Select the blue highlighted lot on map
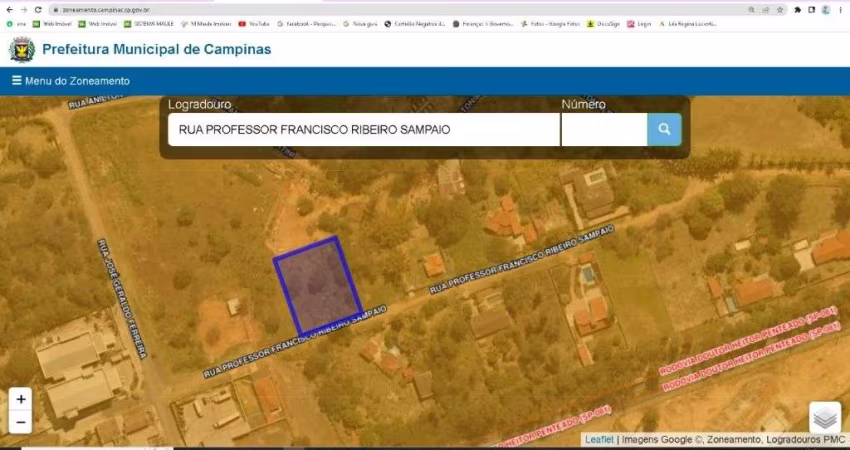The image size is (850, 450). (318, 286)
